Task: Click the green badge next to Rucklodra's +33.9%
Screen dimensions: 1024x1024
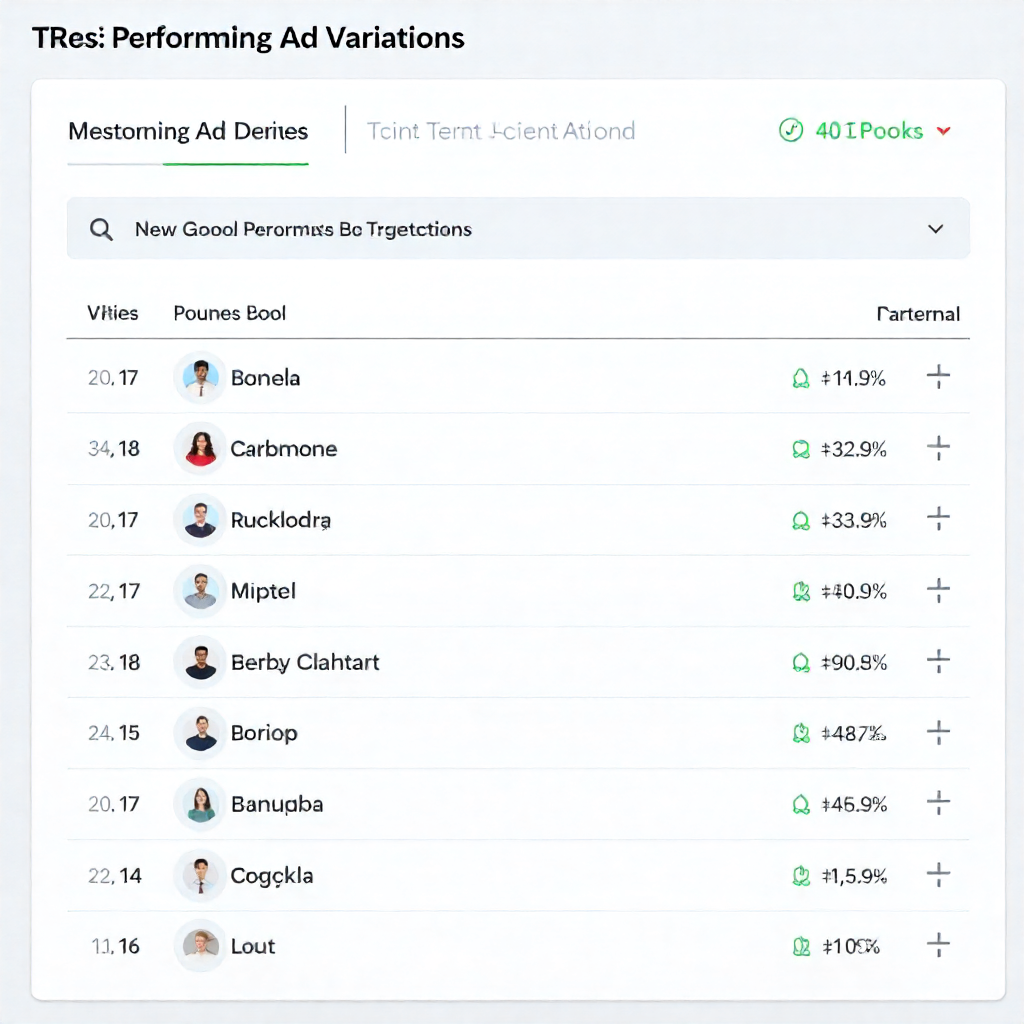Action: [800, 520]
